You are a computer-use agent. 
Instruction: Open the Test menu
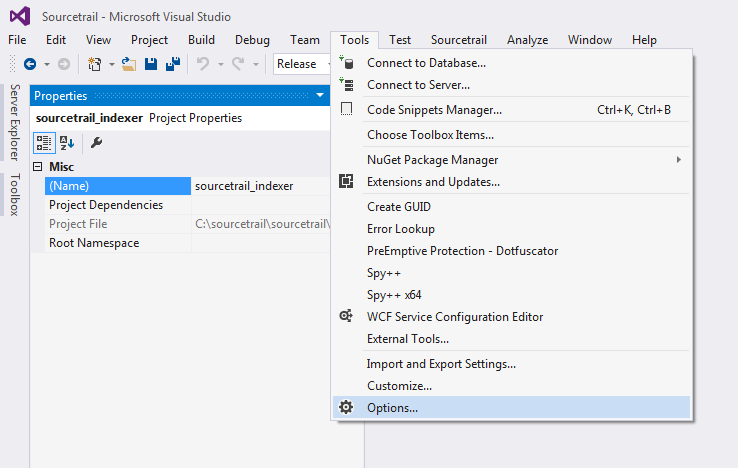pos(400,40)
